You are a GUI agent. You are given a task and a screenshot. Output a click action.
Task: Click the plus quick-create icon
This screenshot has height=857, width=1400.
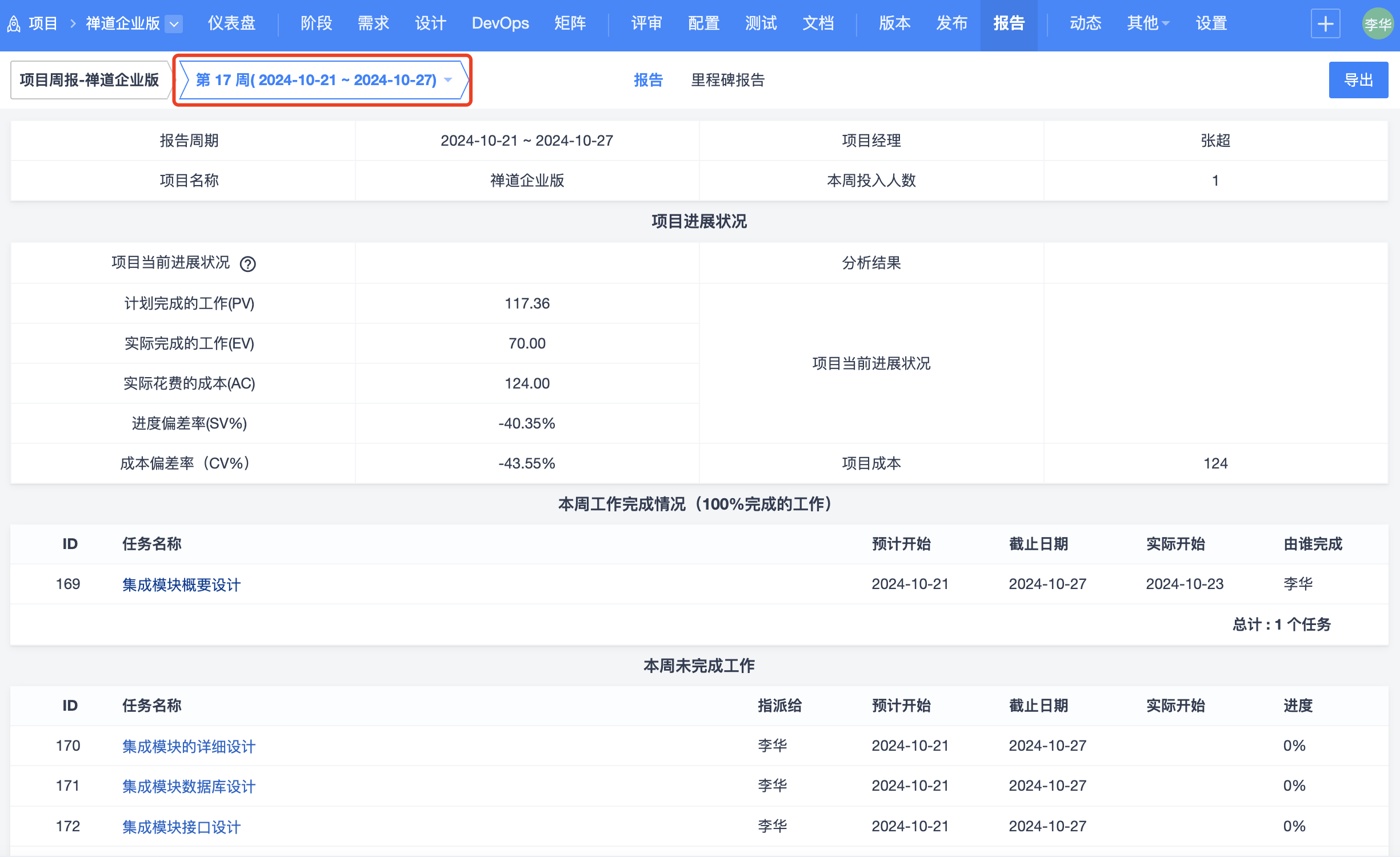point(1325,24)
